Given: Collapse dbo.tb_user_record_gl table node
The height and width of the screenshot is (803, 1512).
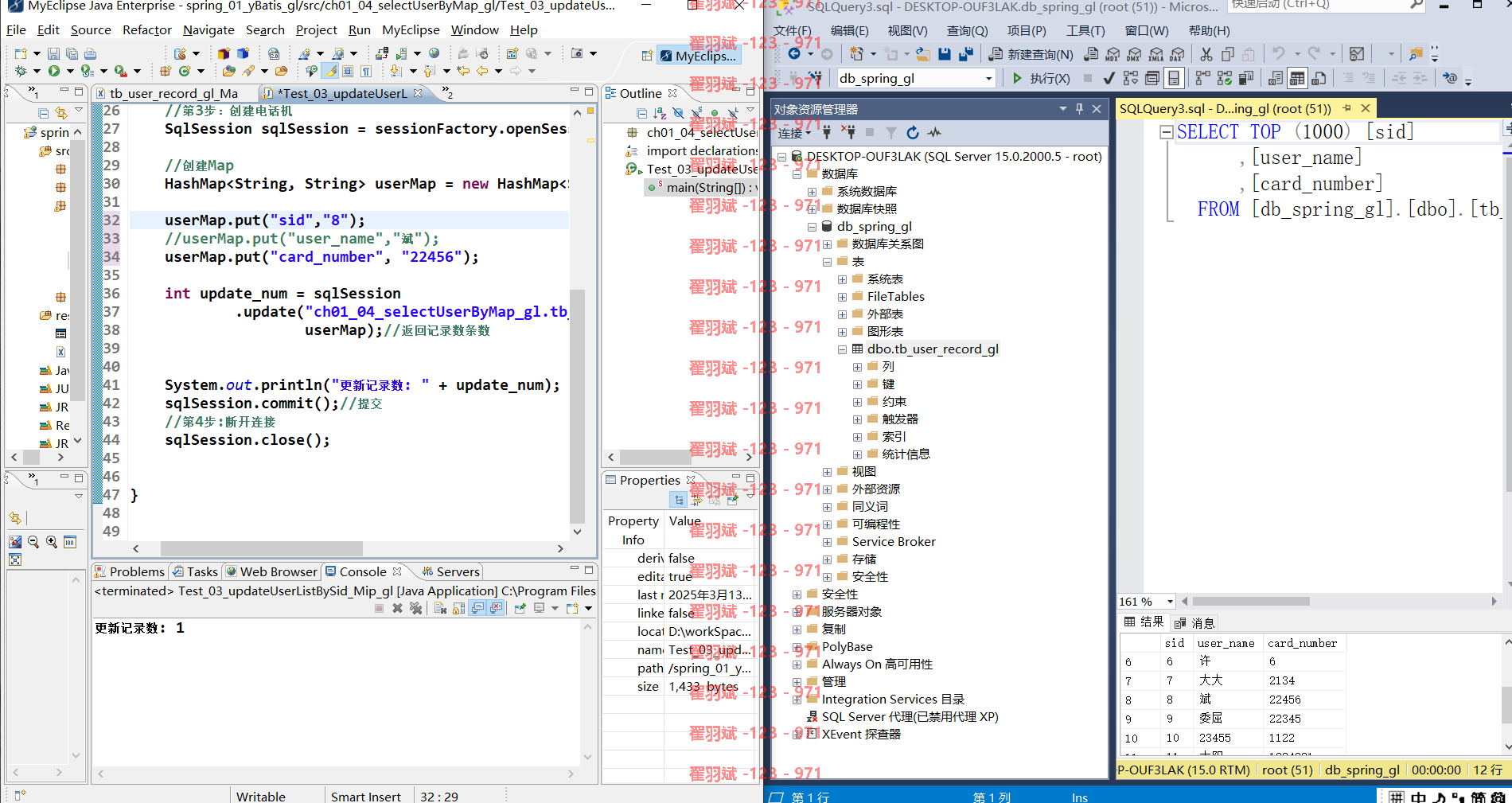Looking at the screenshot, I should click(x=842, y=349).
